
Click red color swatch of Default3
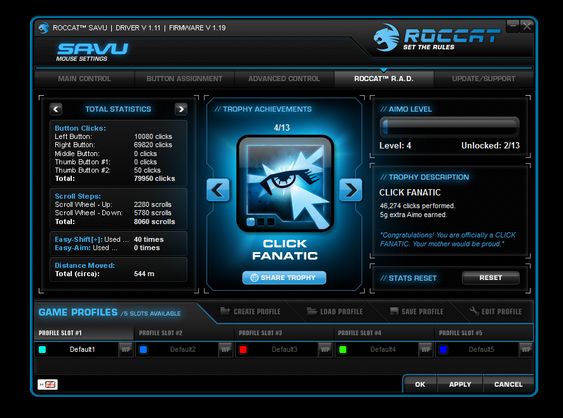[x=243, y=349]
